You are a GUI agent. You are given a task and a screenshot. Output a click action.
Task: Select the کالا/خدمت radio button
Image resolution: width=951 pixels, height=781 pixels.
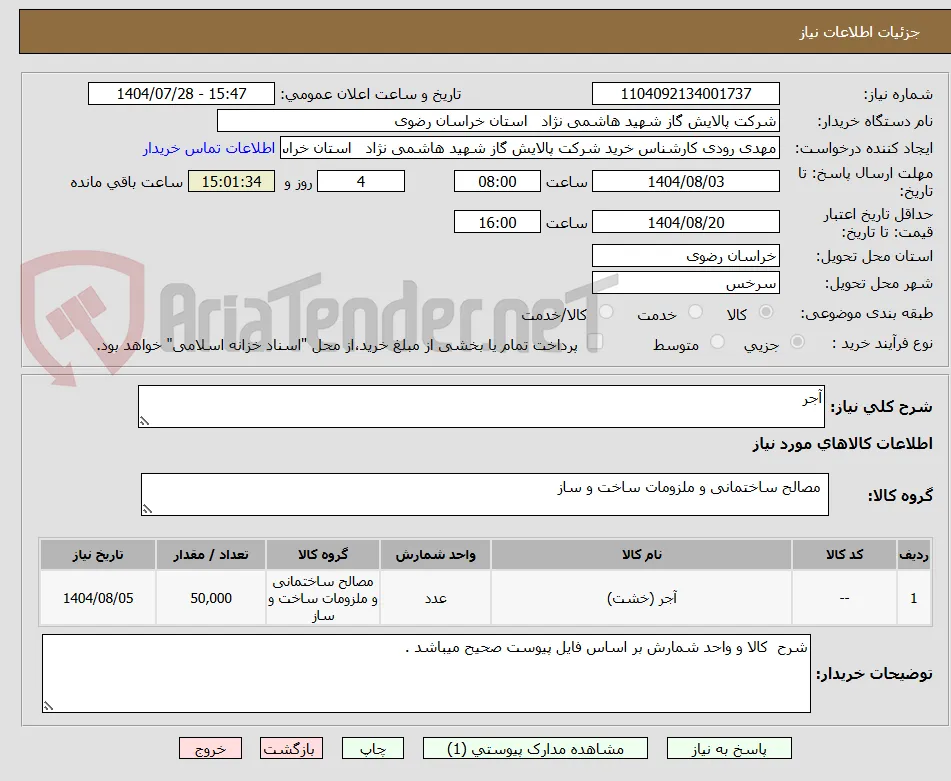(605, 312)
